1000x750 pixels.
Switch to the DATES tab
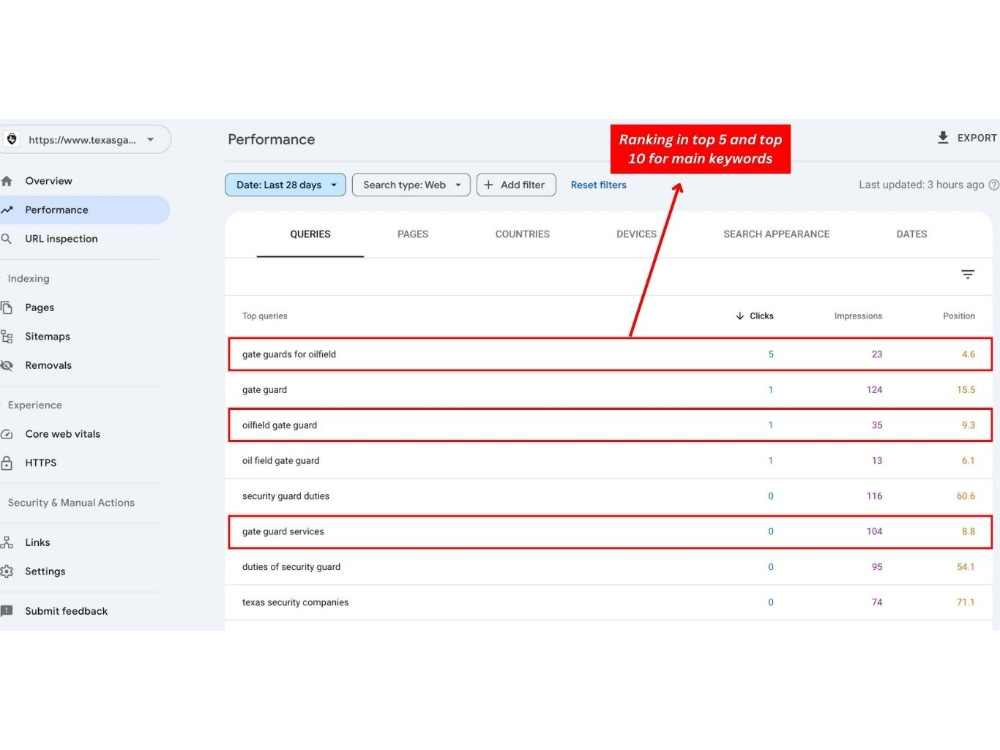pyautogui.click(x=911, y=234)
